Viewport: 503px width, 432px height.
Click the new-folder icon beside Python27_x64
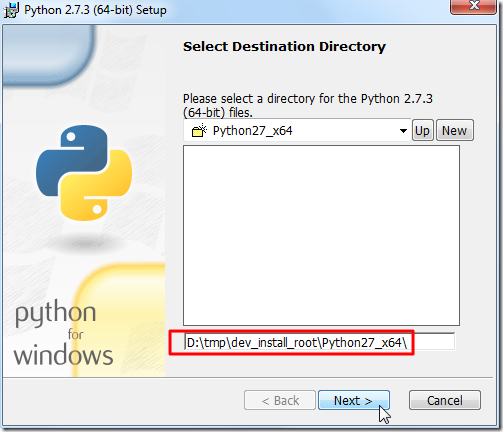point(199,131)
